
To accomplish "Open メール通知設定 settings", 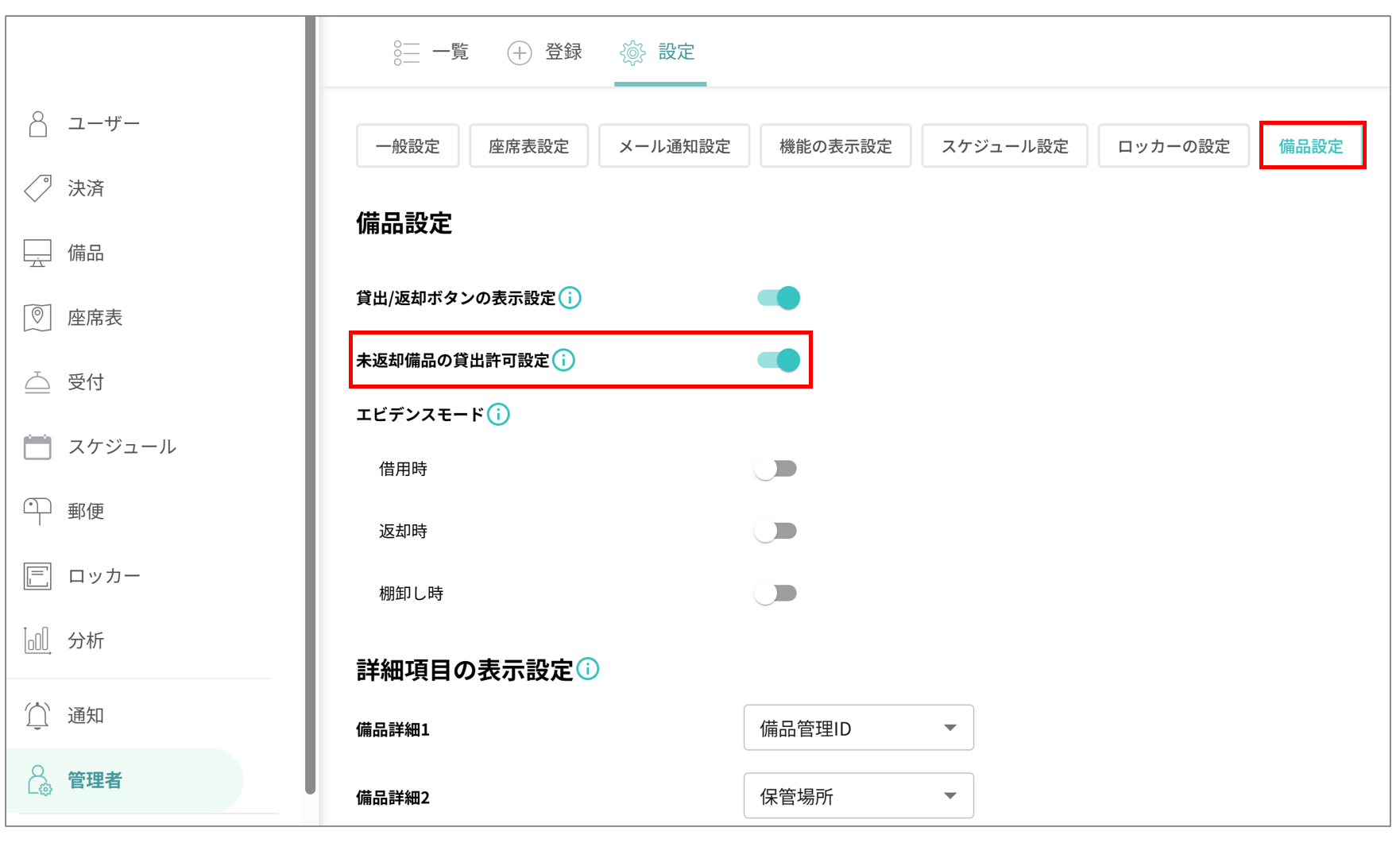I will point(674,145).
